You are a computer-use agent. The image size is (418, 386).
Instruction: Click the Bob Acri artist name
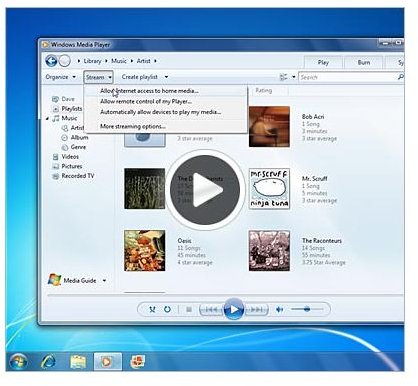click(313, 117)
